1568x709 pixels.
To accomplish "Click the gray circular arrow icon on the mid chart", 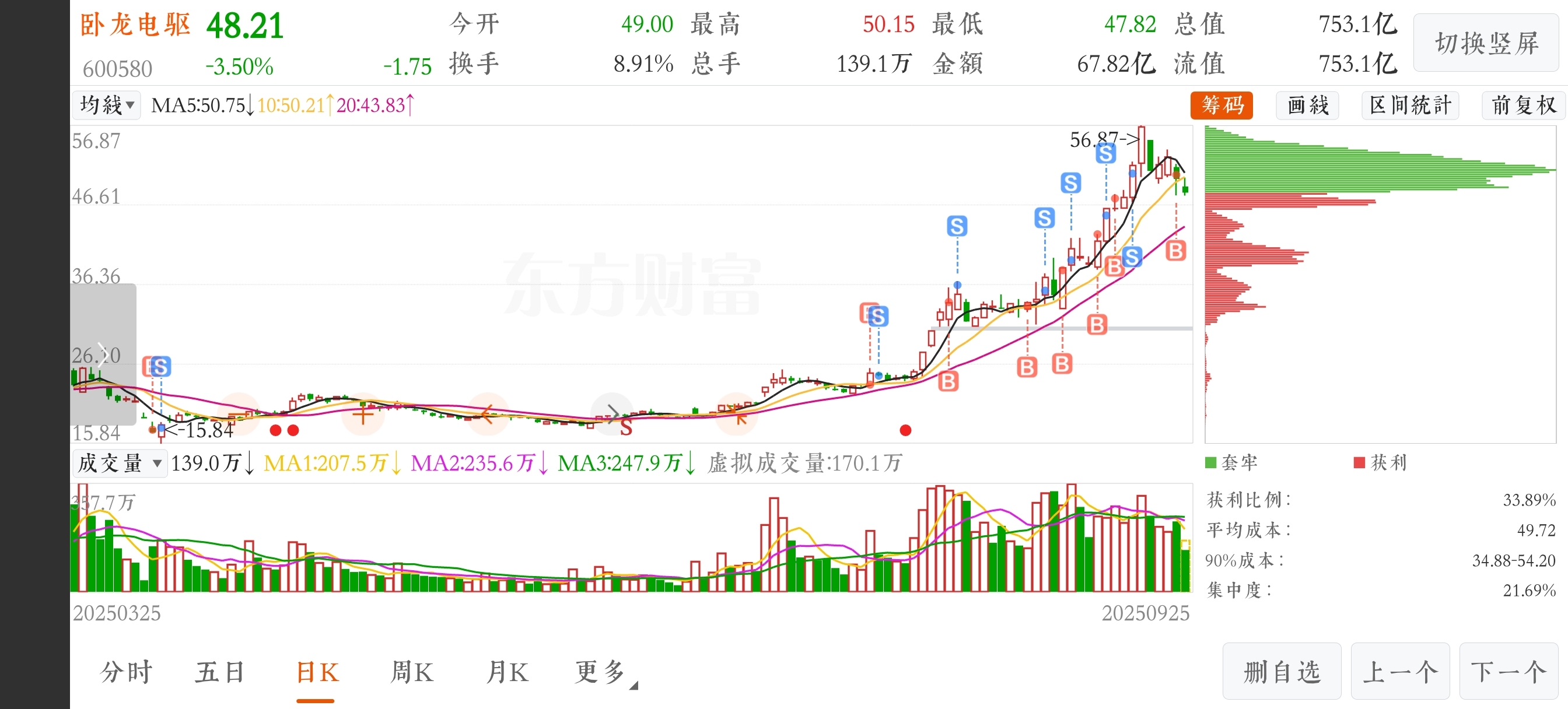I will click(x=612, y=414).
